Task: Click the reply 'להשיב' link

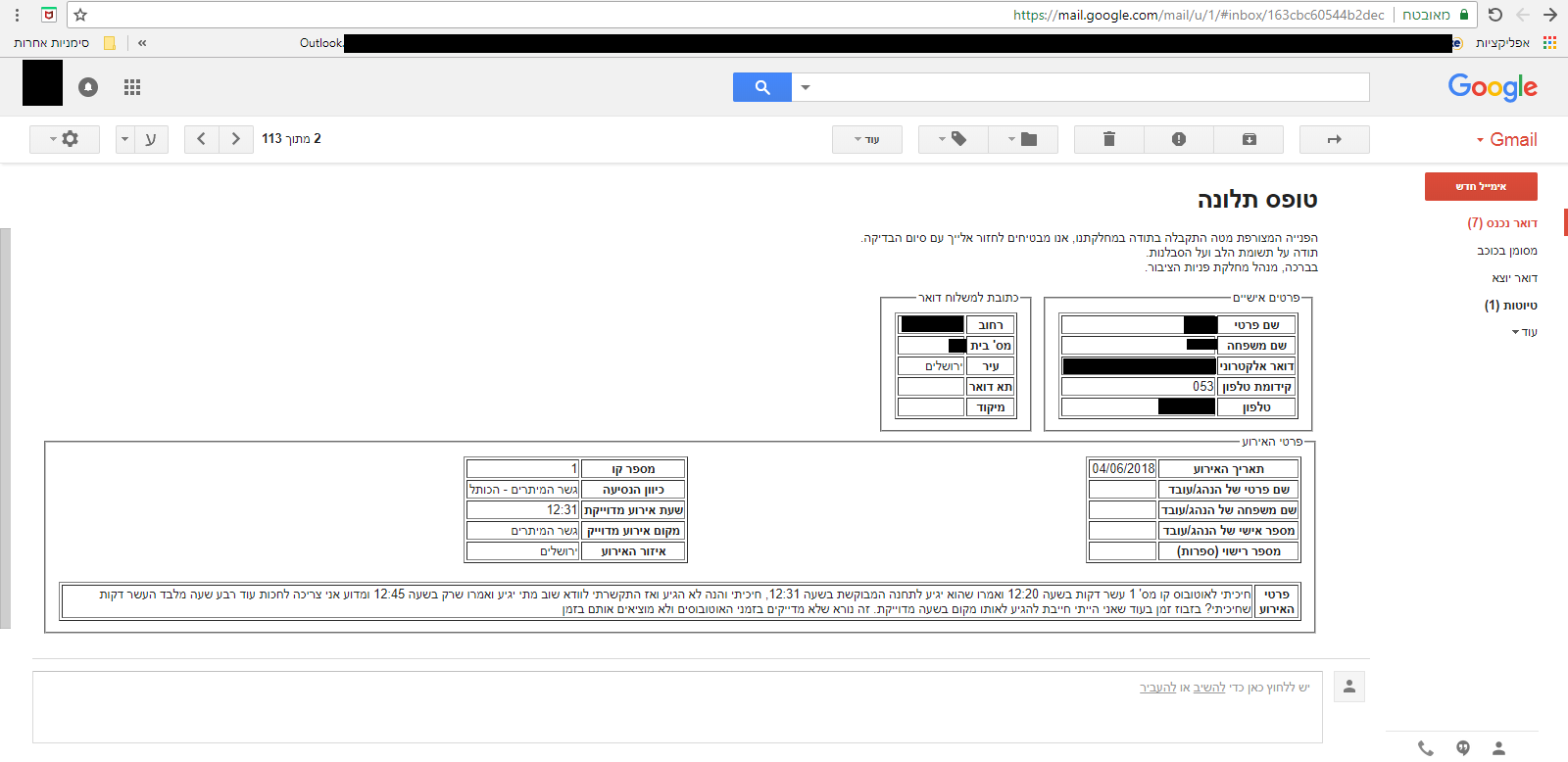Action: click(x=1209, y=688)
